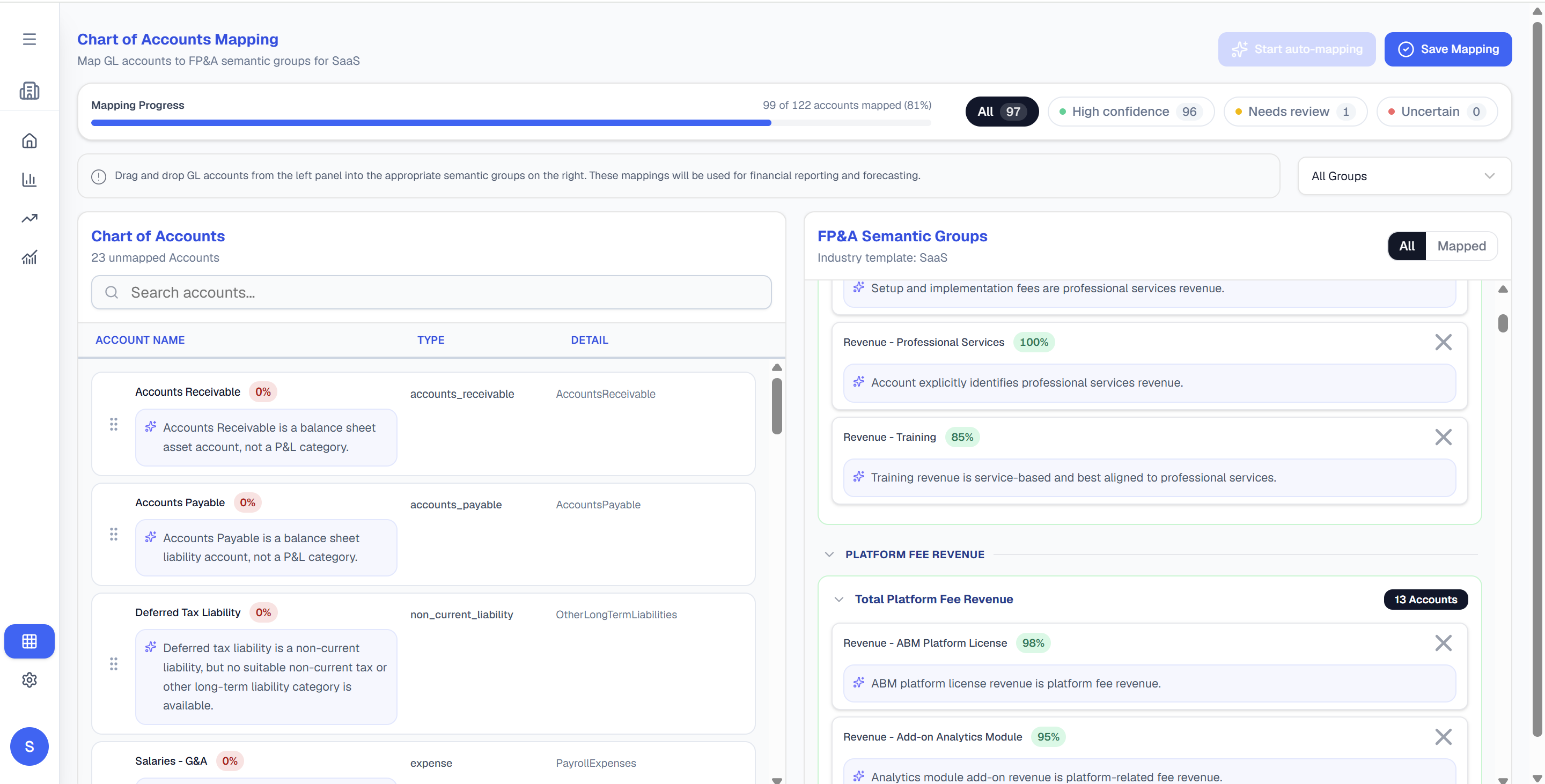Click the drag handle of Accounts Payable
This screenshot has height=784, width=1545.
[x=113, y=534]
